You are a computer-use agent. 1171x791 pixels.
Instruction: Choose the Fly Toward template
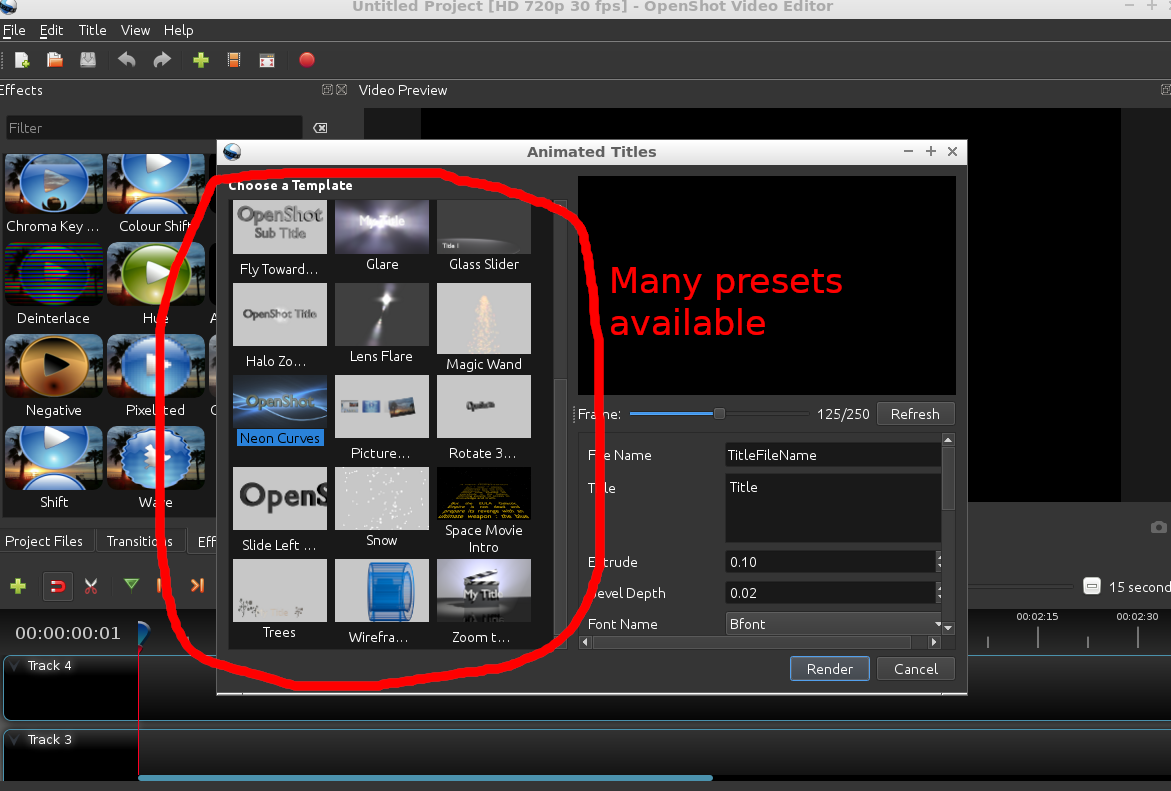[x=279, y=238]
